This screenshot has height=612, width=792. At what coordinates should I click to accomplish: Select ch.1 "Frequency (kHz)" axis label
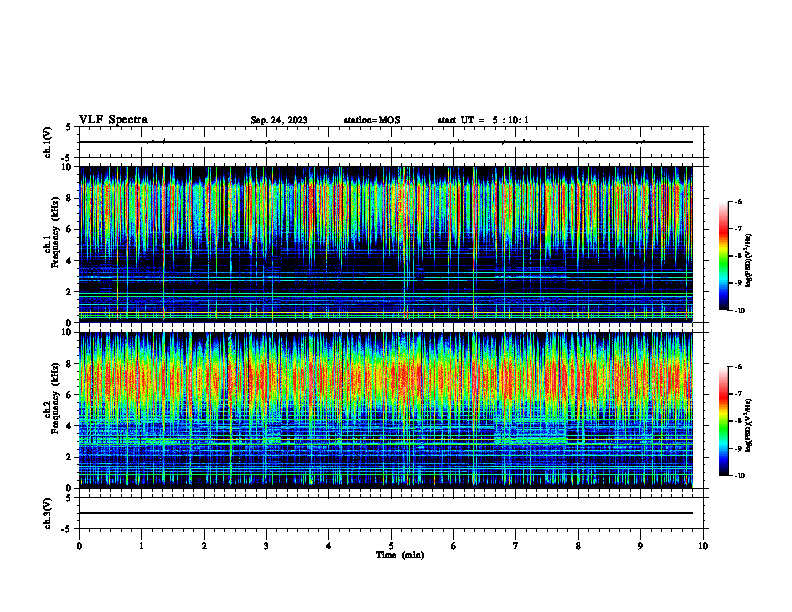point(55,233)
